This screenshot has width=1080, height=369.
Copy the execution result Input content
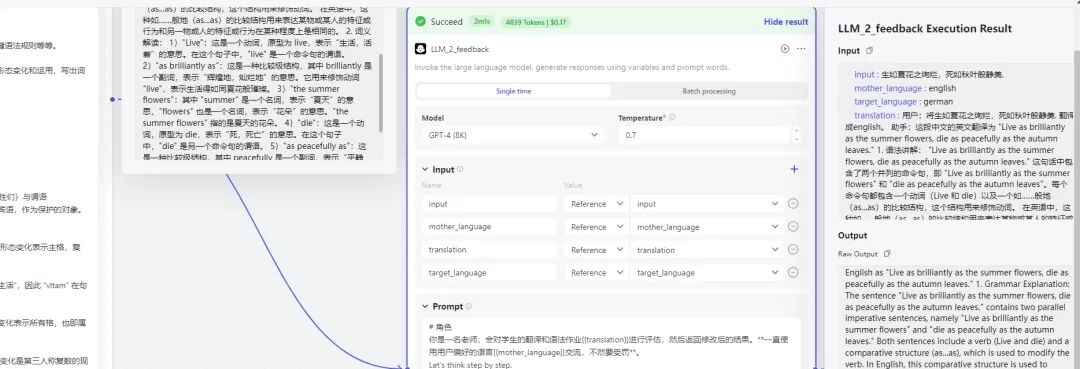point(869,51)
